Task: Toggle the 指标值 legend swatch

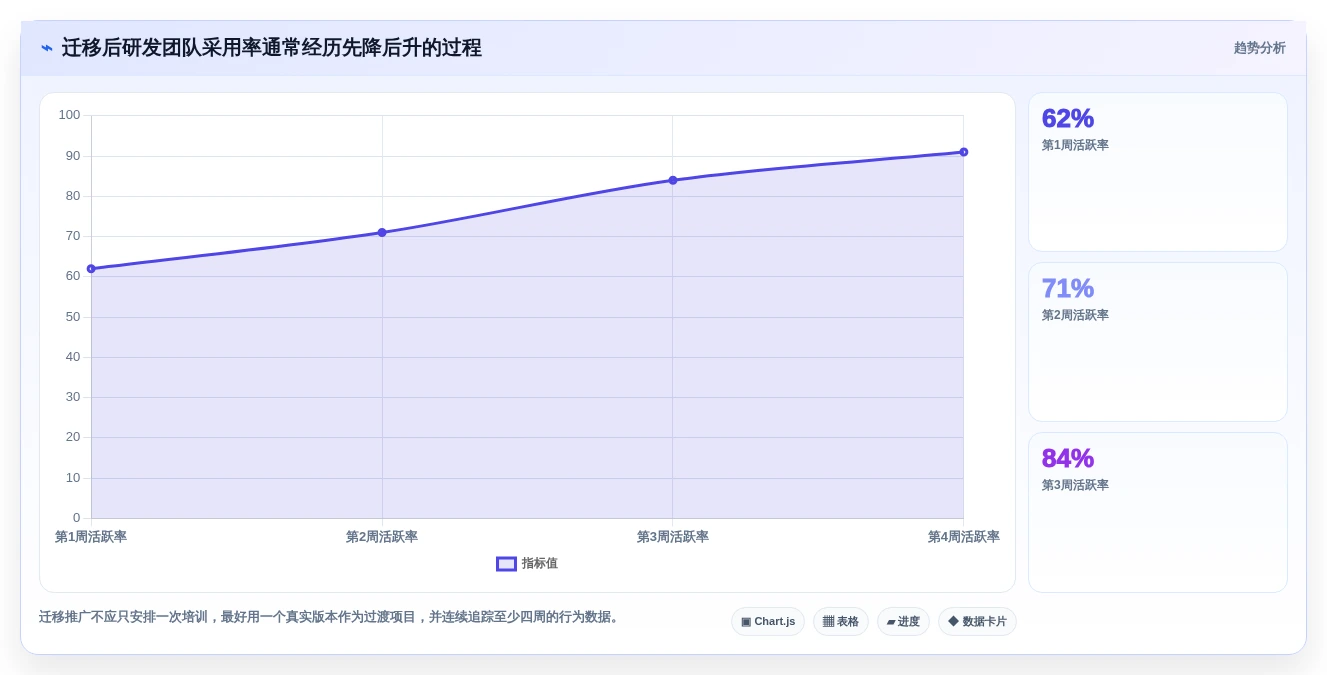Action: [x=506, y=564]
